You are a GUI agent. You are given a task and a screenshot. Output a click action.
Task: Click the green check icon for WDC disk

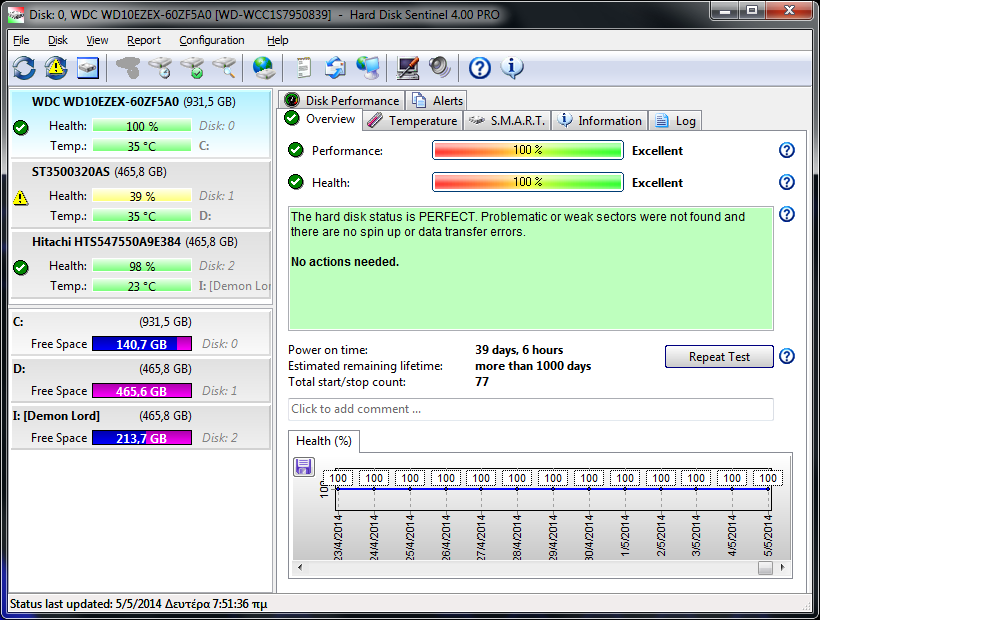click(x=21, y=127)
